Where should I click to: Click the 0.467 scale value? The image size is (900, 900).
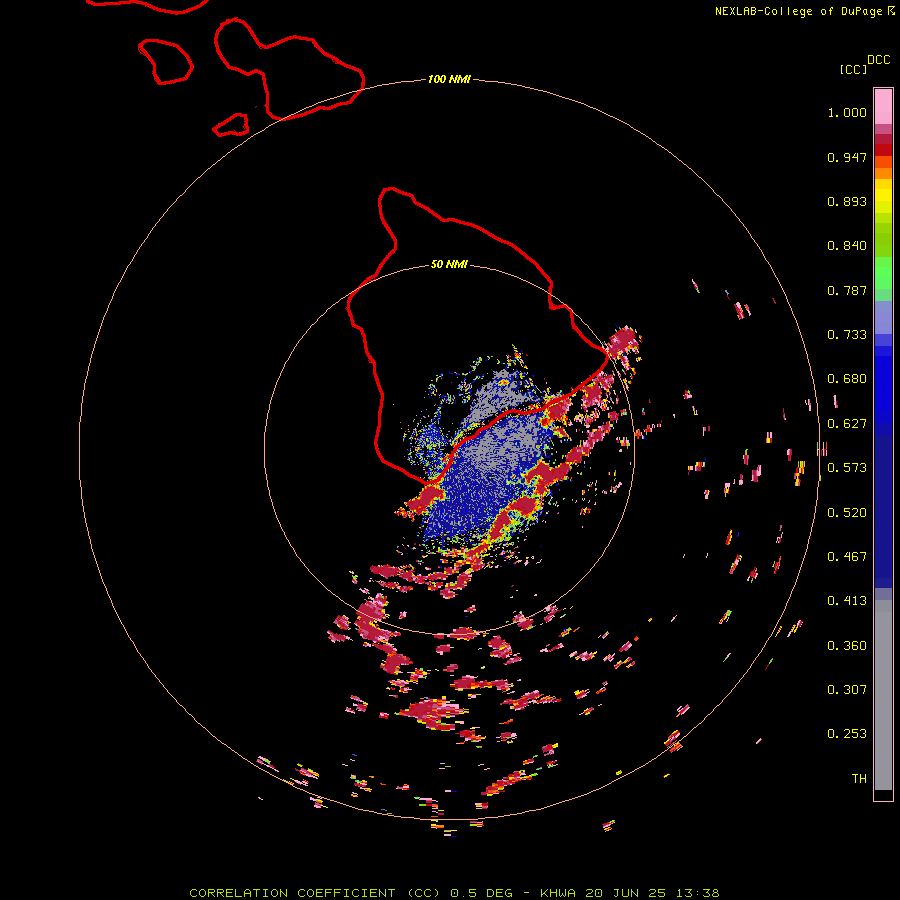847,557
